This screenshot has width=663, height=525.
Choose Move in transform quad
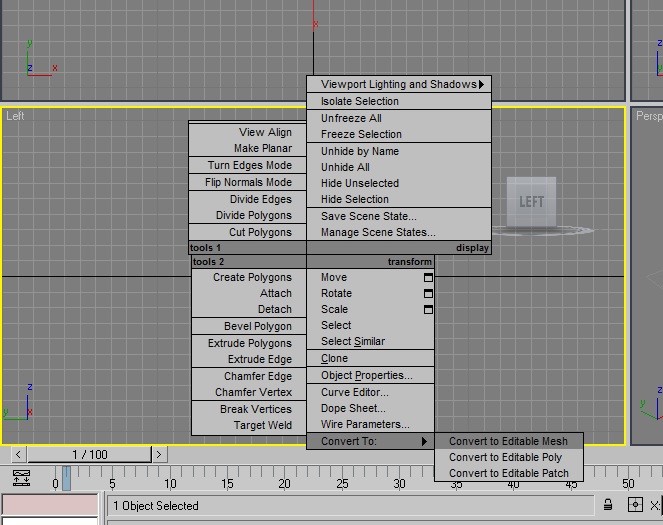coord(370,277)
